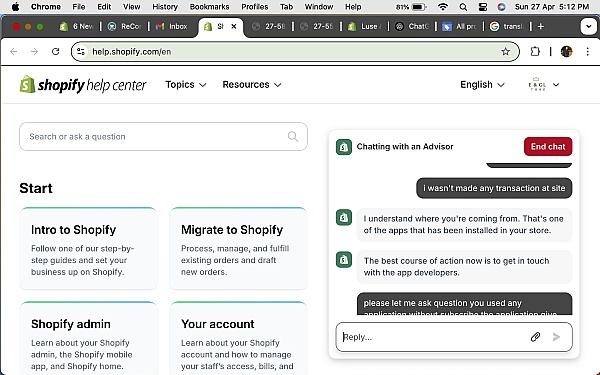
Task: Open the Window menu
Action: (319, 7)
